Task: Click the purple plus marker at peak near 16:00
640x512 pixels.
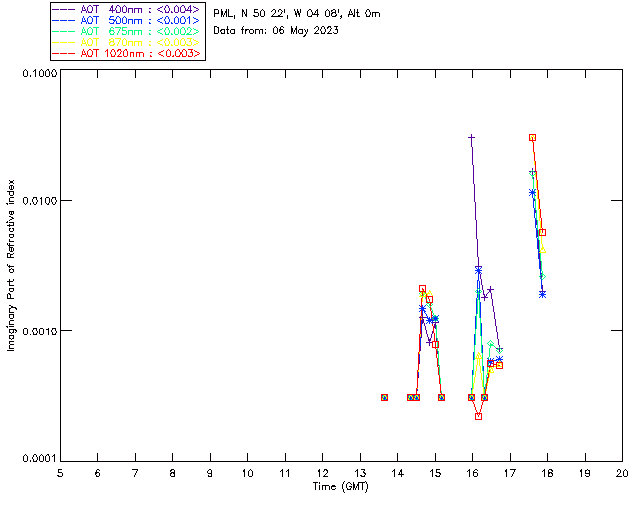Action: tap(471, 137)
